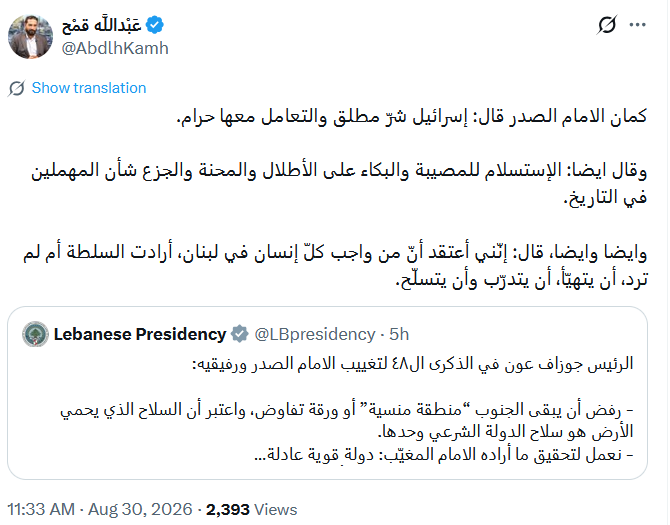The height and width of the screenshot is (525, 670).
Task: Click the author's Arabic display name
Action: [x=101, y=25]
